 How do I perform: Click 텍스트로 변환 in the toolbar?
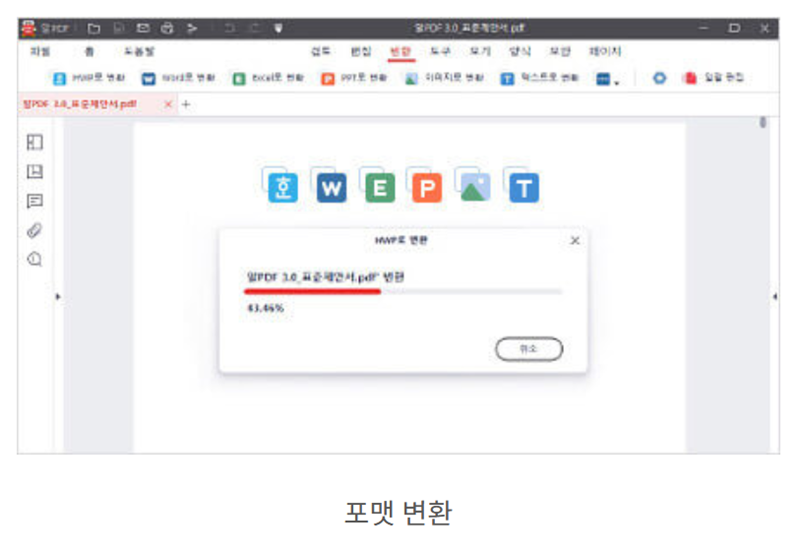[539, 78]
